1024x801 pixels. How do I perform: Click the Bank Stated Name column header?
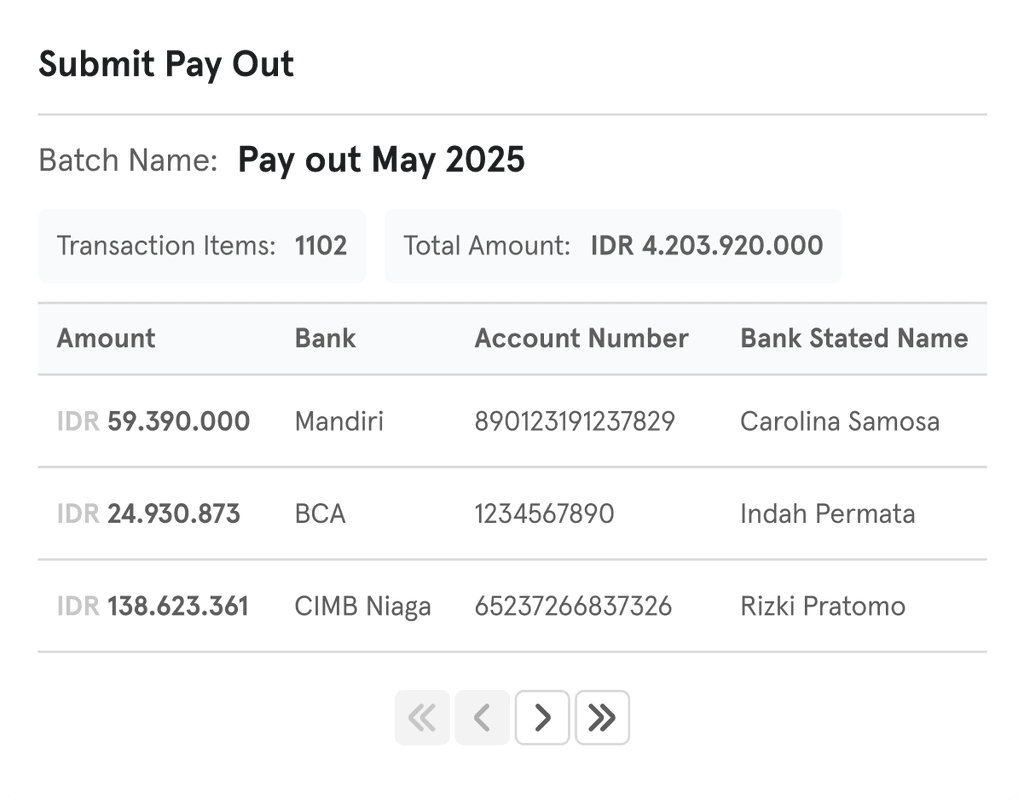click(x=854, y=338)
